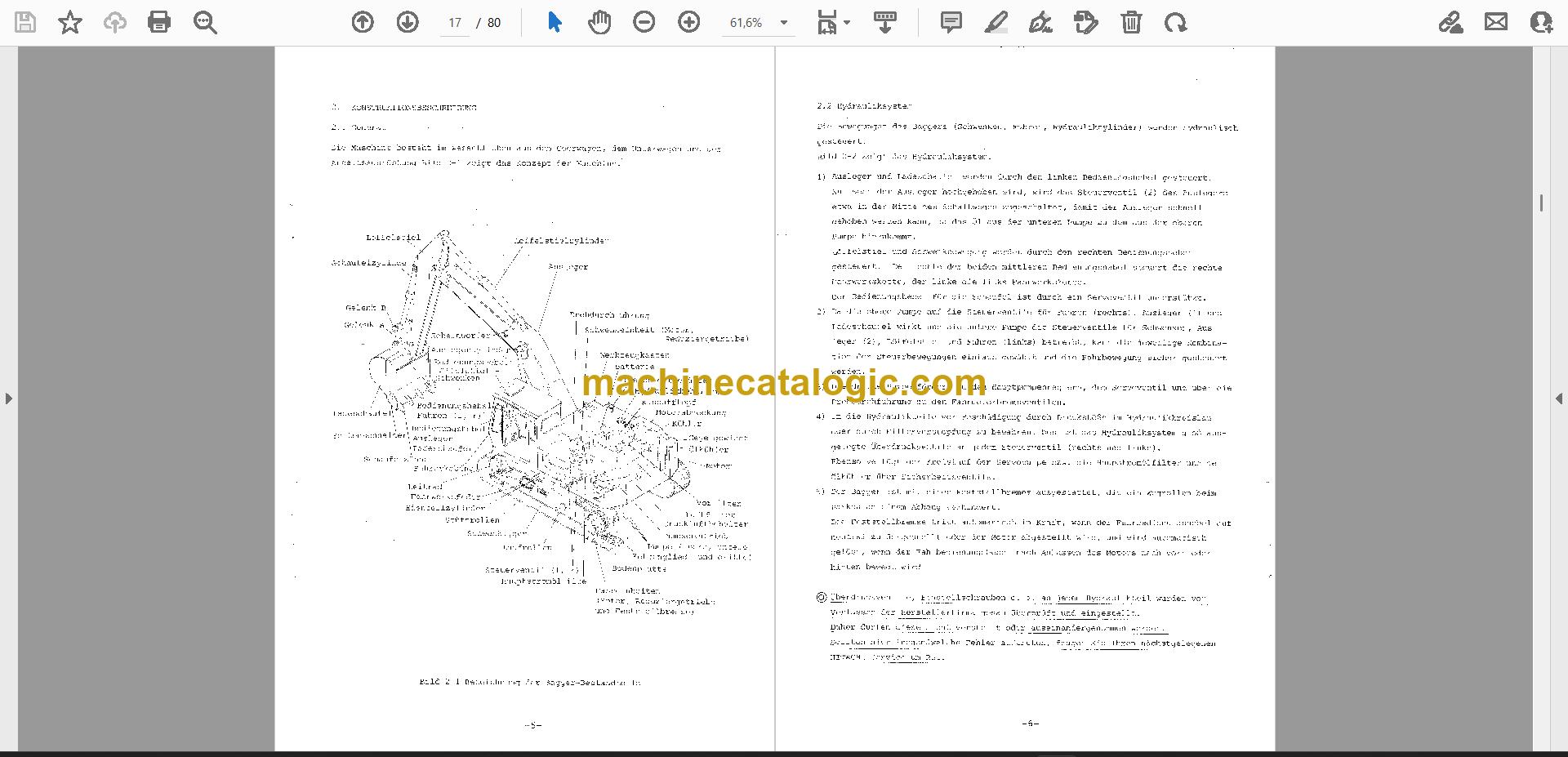Go to the next page arrow
Image resolution: width=1568 pixels, height=757 pixels.
tap(408, 22)
